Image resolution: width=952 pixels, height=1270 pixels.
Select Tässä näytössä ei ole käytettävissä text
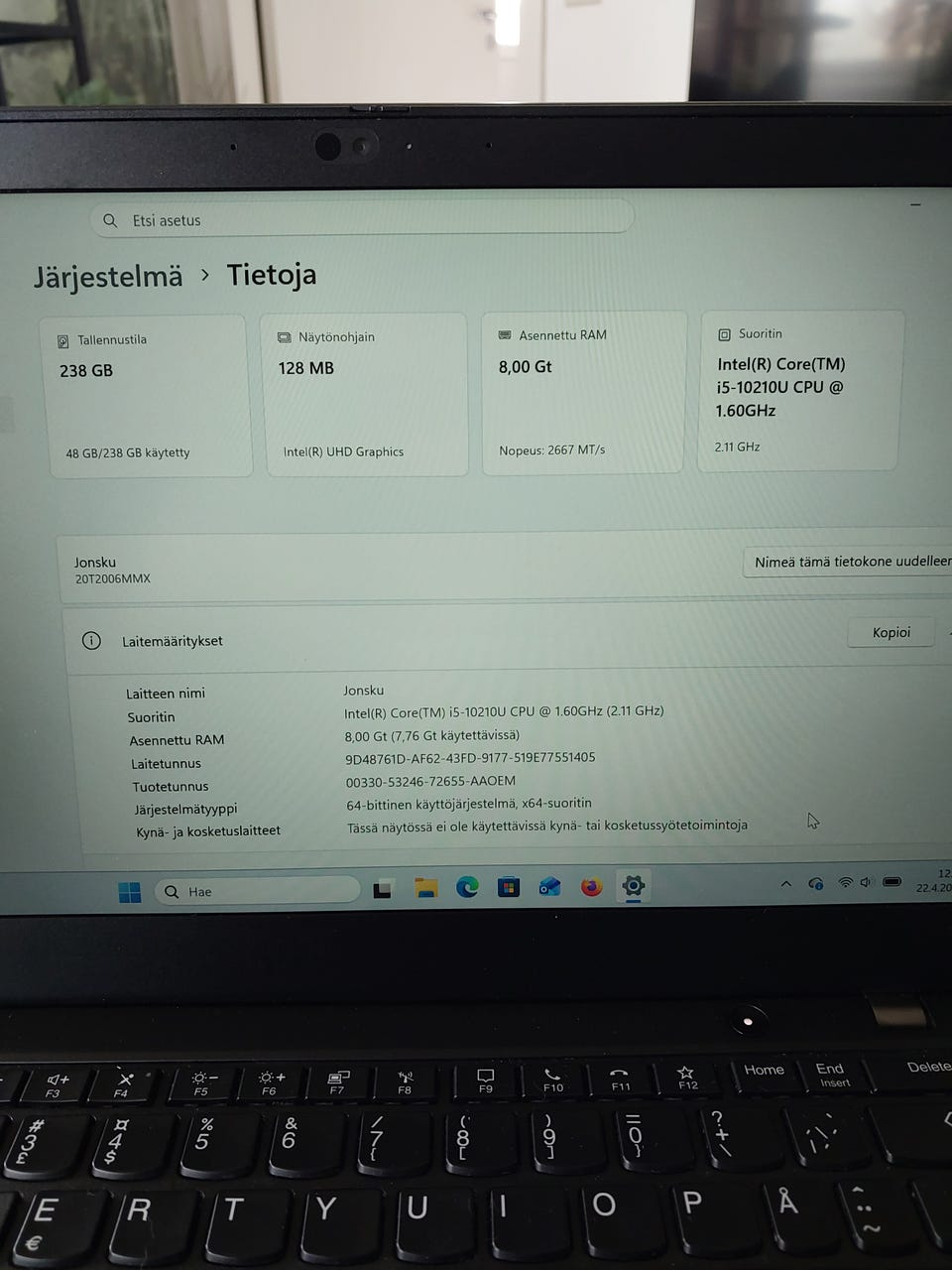click(547, 825)
